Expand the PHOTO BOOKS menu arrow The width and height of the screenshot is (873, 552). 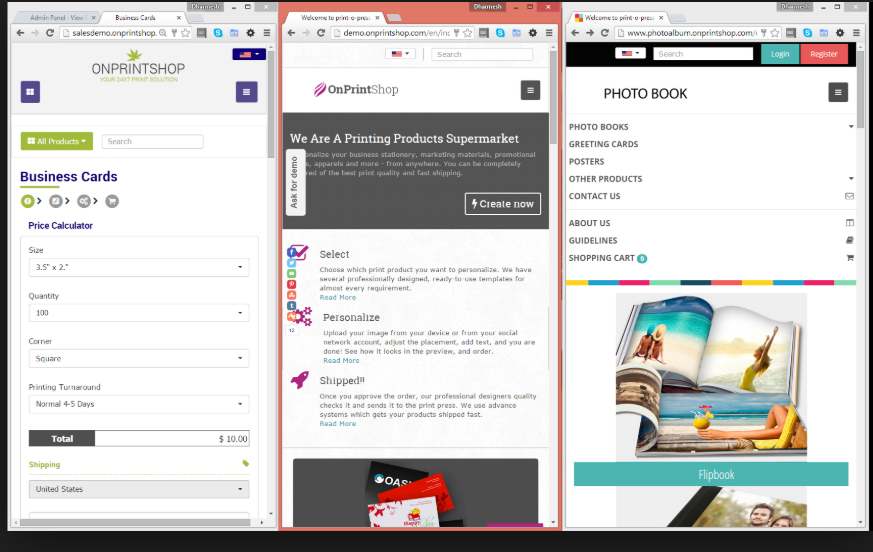pos(851,127)
